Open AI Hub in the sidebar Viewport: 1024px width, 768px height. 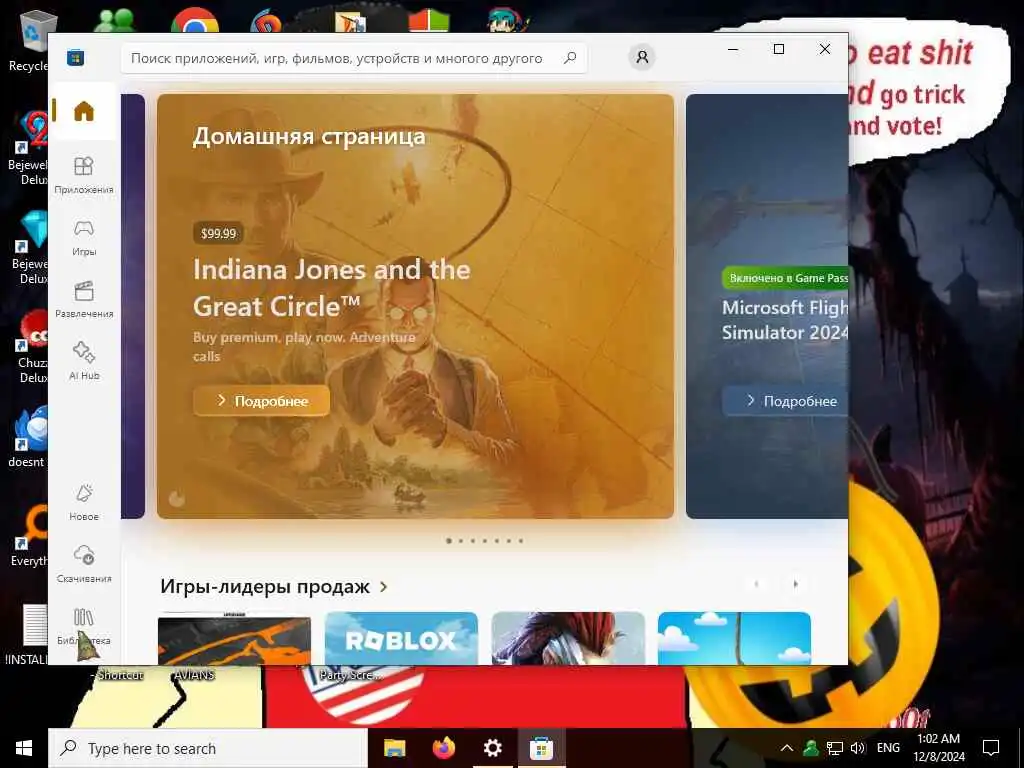[x=84, y=361]
